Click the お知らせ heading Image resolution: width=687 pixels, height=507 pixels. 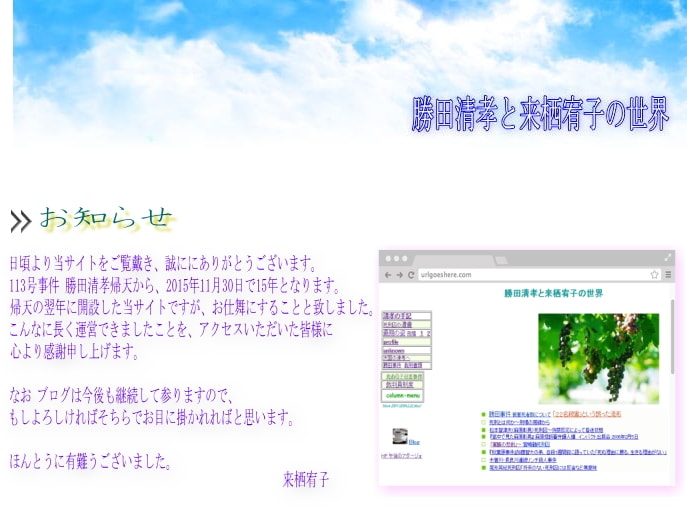pos(106,218)
